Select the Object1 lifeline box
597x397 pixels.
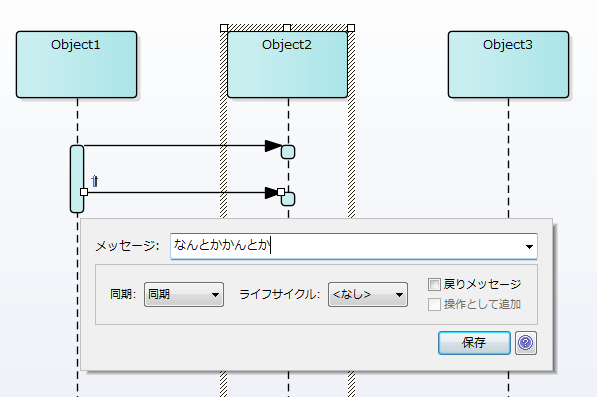pos(77,64)
